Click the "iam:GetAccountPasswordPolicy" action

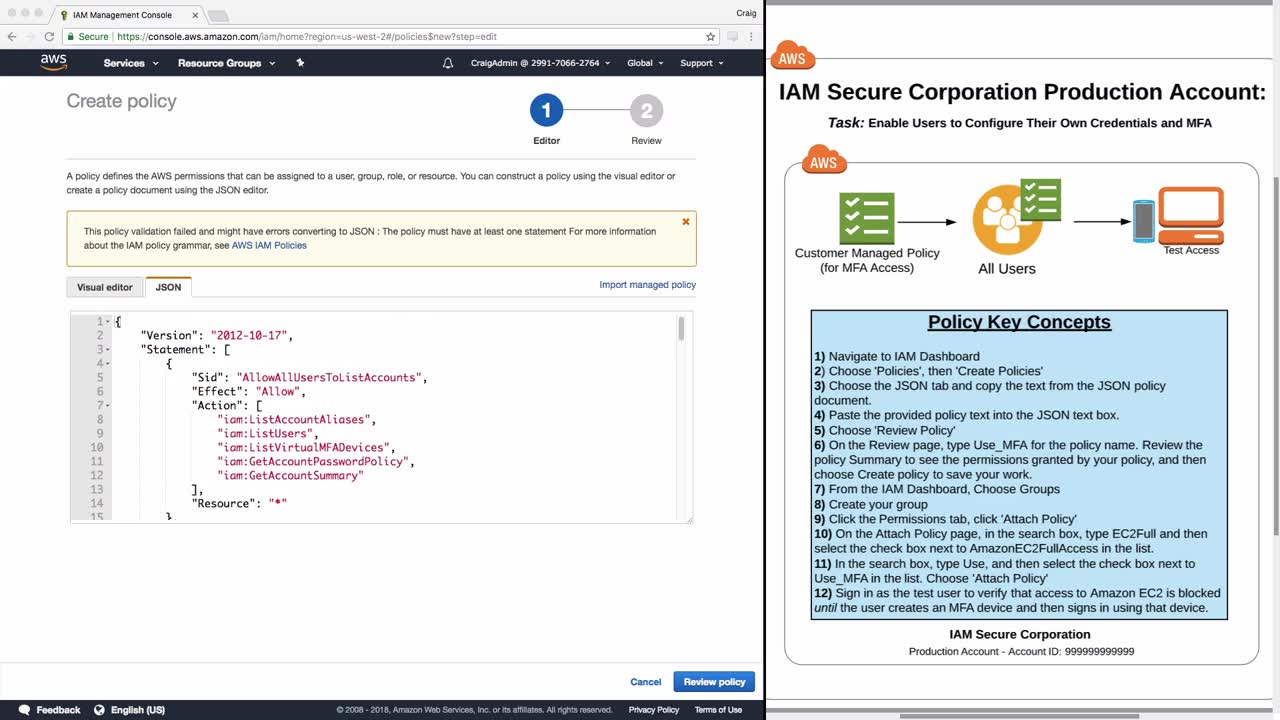point(316,462)
